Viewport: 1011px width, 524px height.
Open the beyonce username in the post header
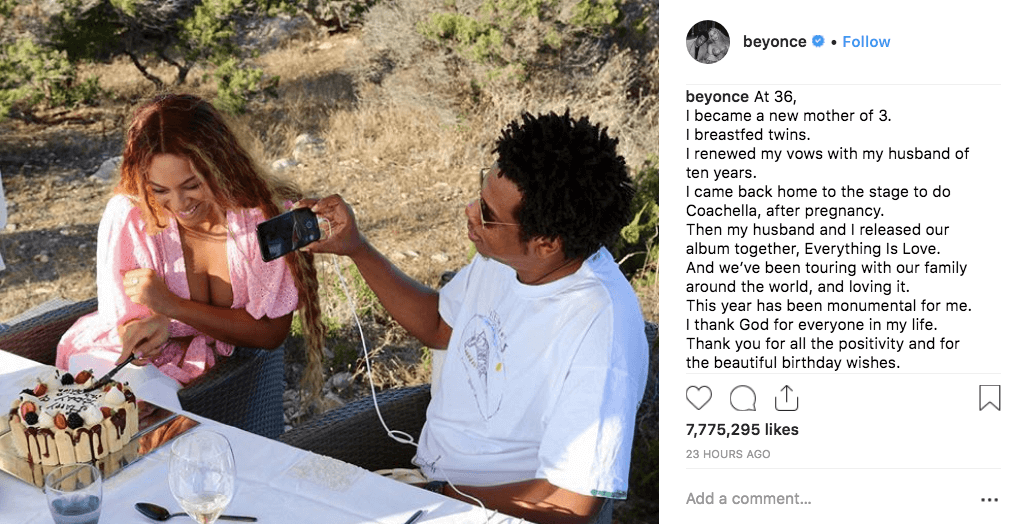[774, 42]
